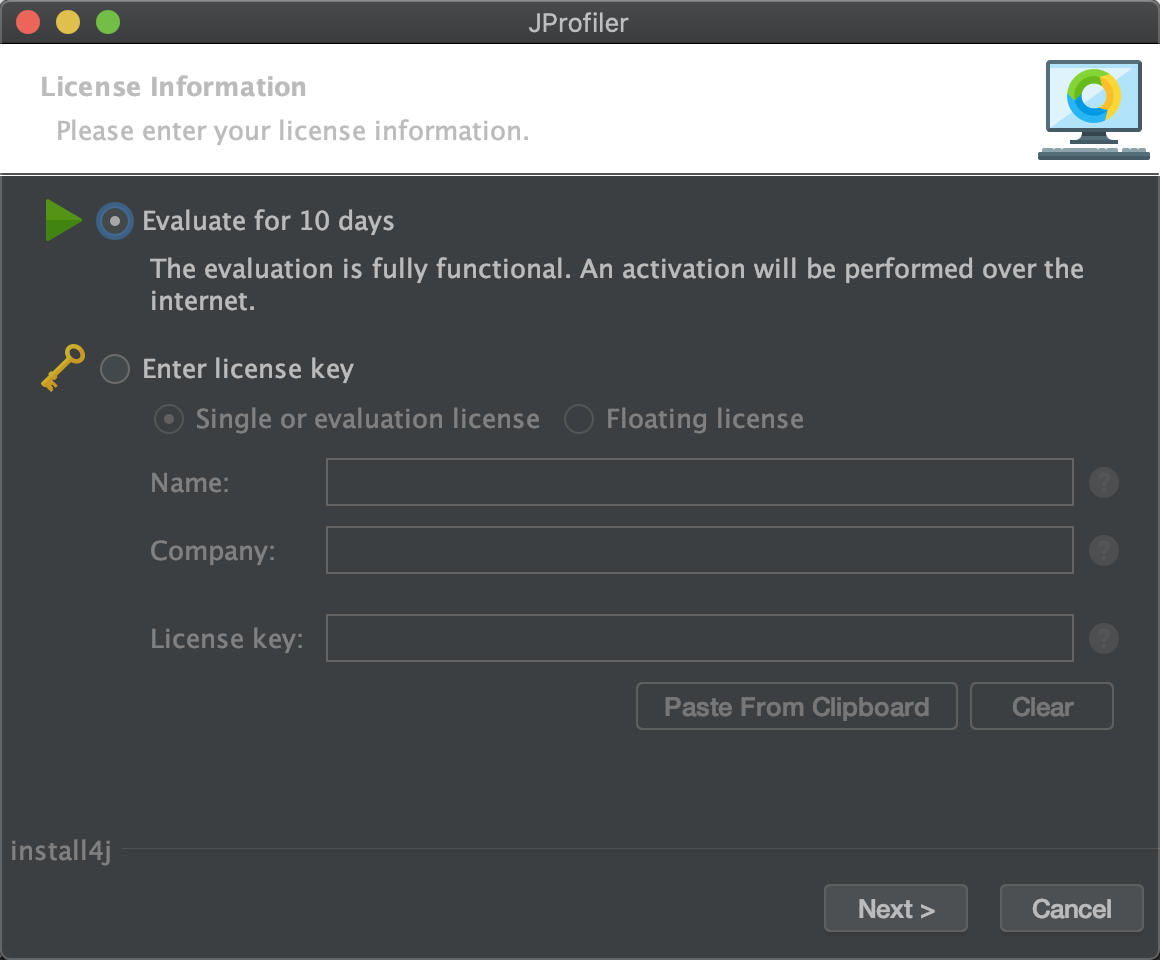This screenshot has width=1160, height=960.
Task: Click 'Please enter your license information.' text
Action: (x=293, y=131)
